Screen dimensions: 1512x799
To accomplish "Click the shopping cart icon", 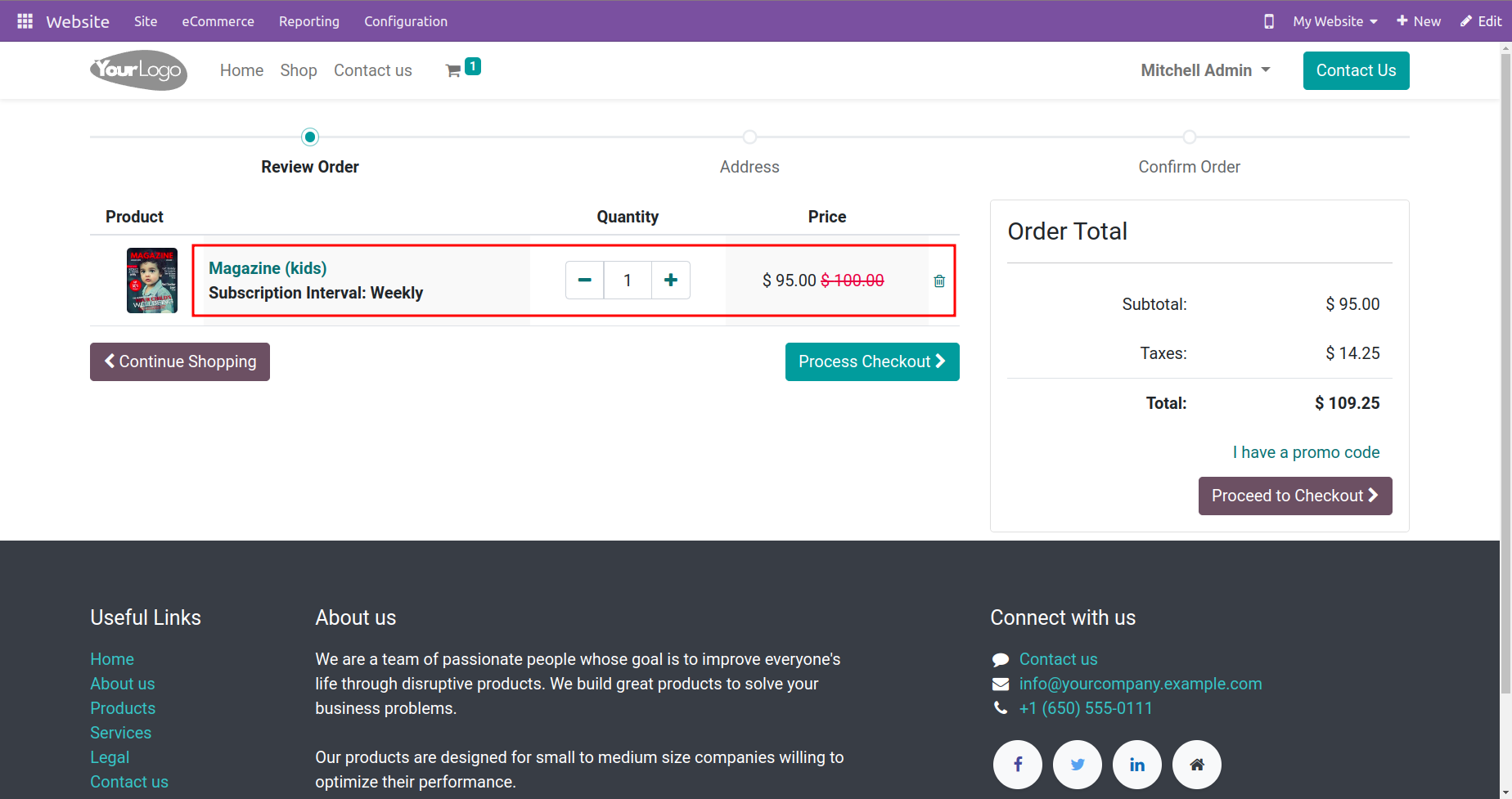I will (453, 71).
